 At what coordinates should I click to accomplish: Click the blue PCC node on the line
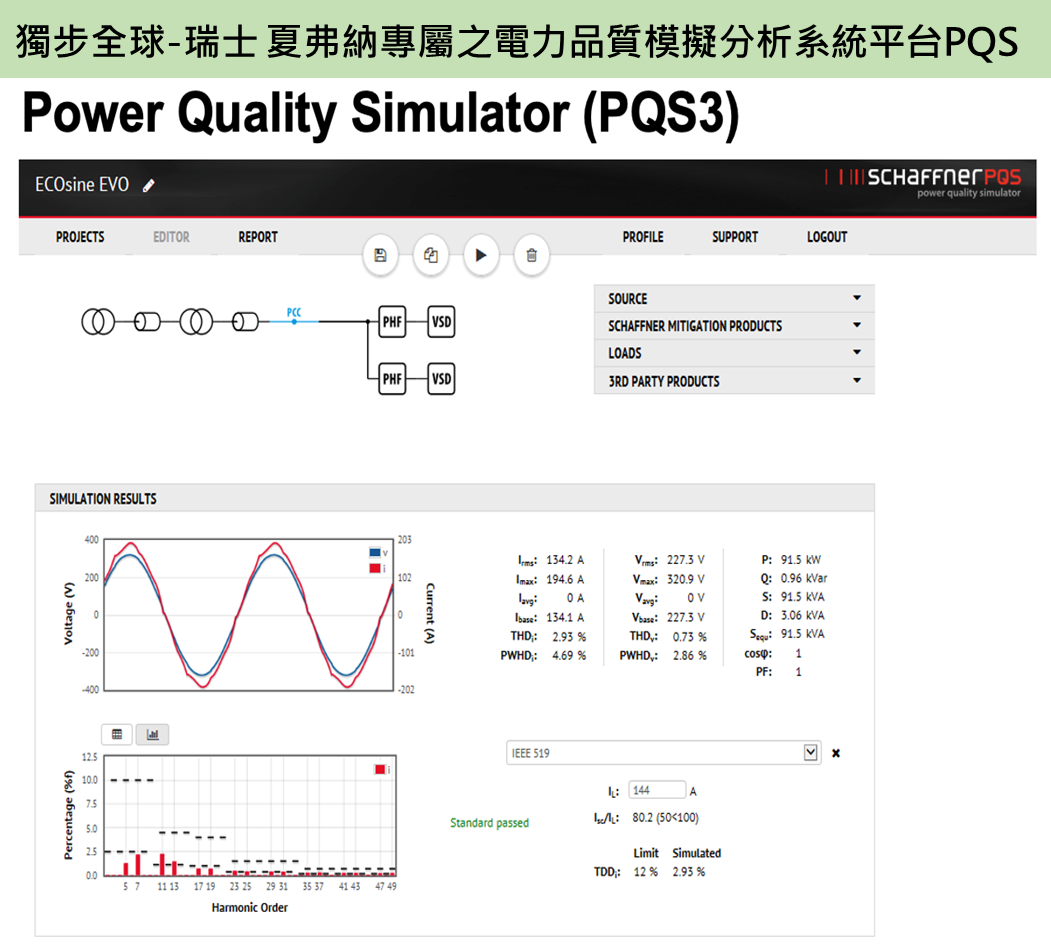[x=294, y=322]
